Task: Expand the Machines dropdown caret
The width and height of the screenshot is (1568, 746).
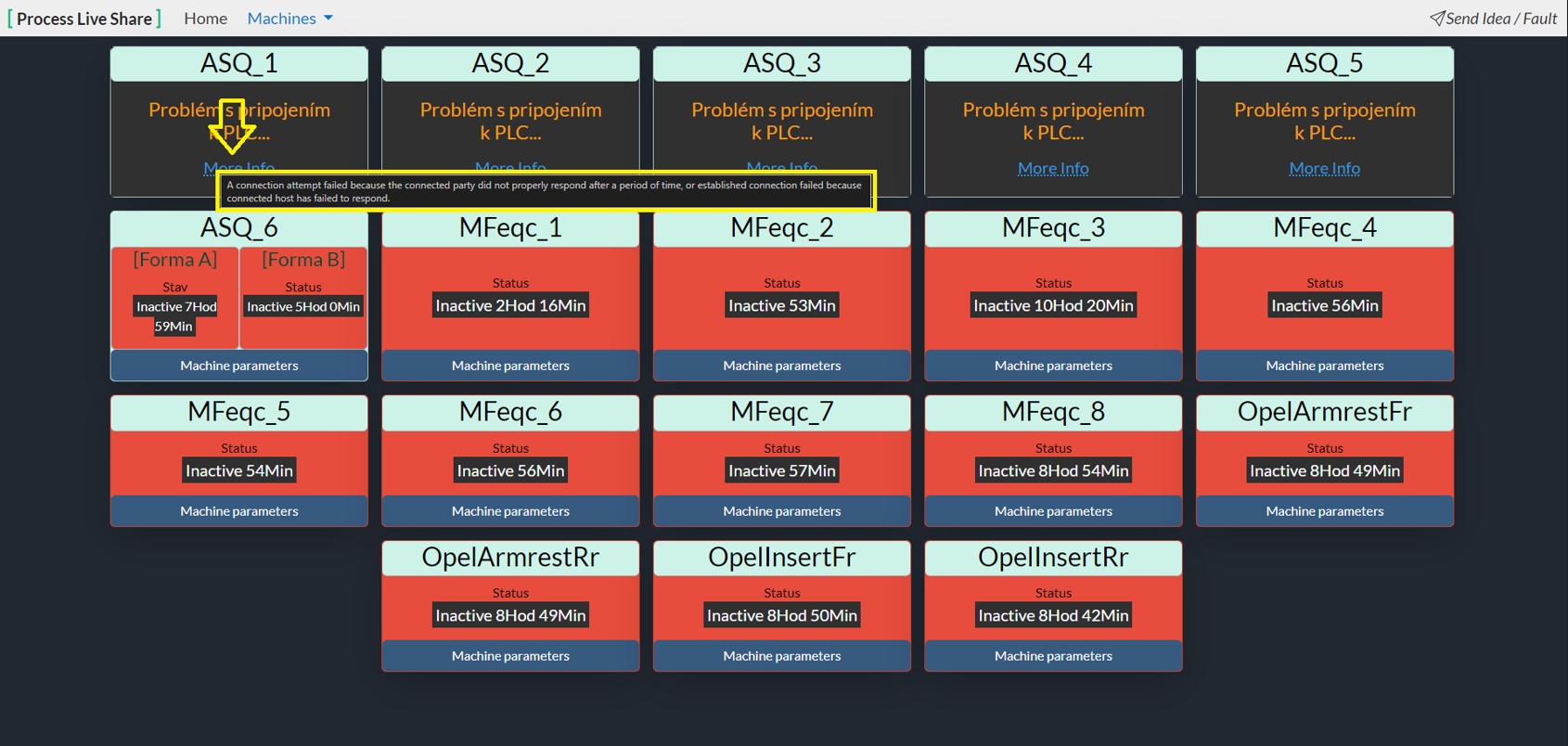Action: 328,19
